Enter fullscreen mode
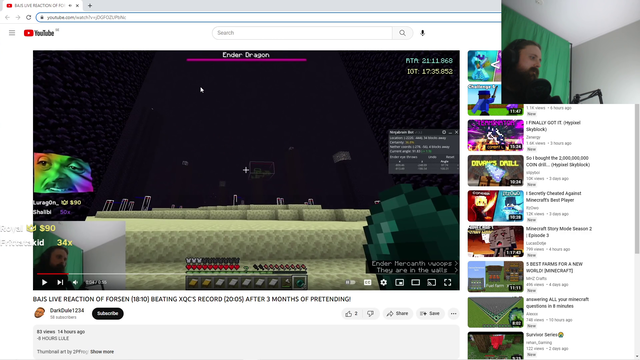Screen dimensions: 640x360 click(x=448, y=282)
